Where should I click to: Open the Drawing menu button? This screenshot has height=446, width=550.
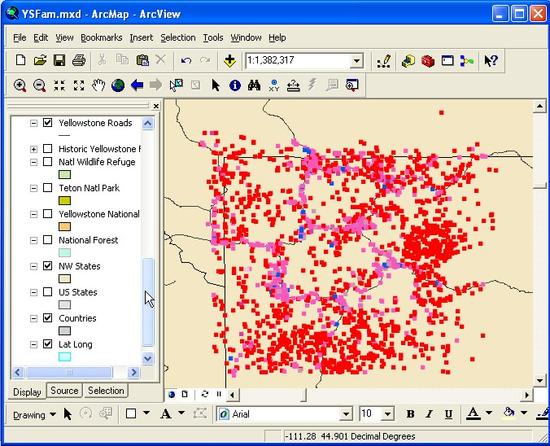[34, 415]
